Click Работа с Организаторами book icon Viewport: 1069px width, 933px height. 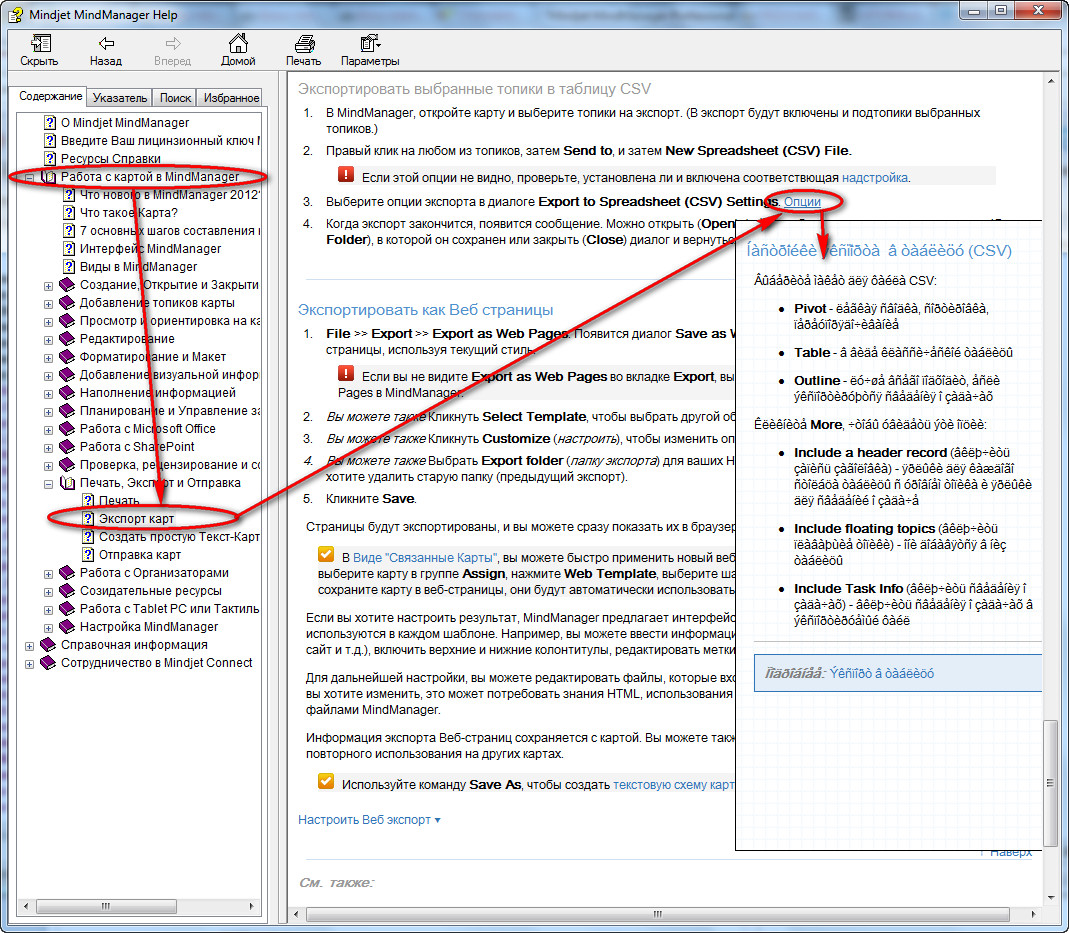67,572
